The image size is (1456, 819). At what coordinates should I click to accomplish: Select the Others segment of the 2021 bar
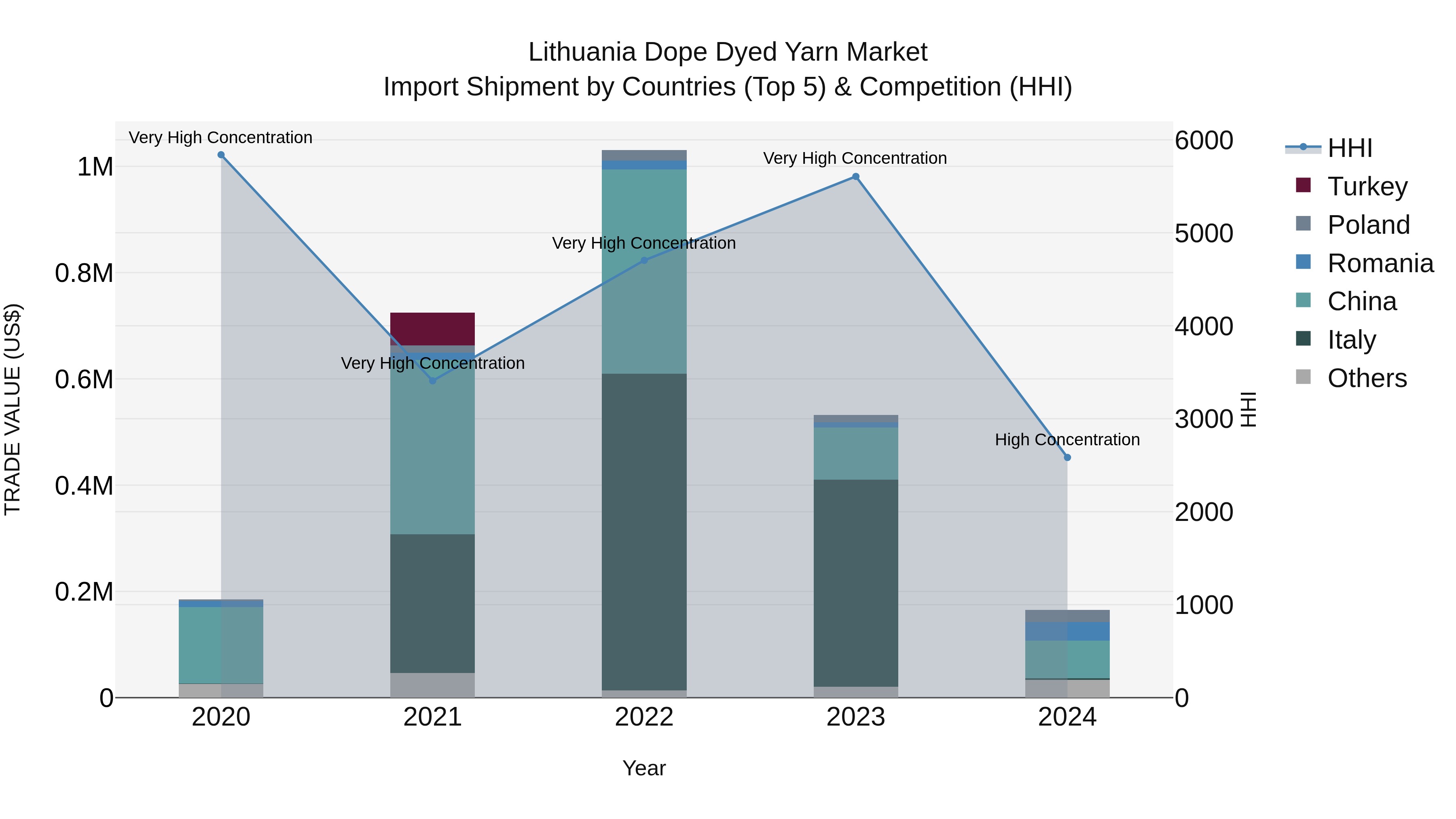432,685
